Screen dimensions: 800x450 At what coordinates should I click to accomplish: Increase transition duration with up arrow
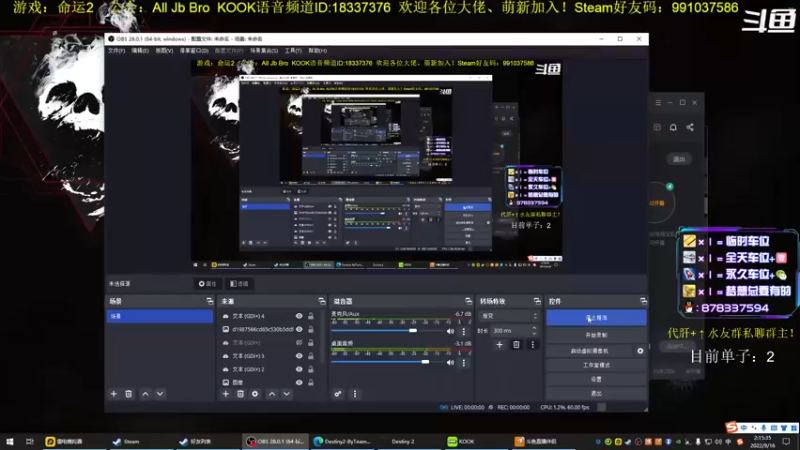tap(534, 328)
